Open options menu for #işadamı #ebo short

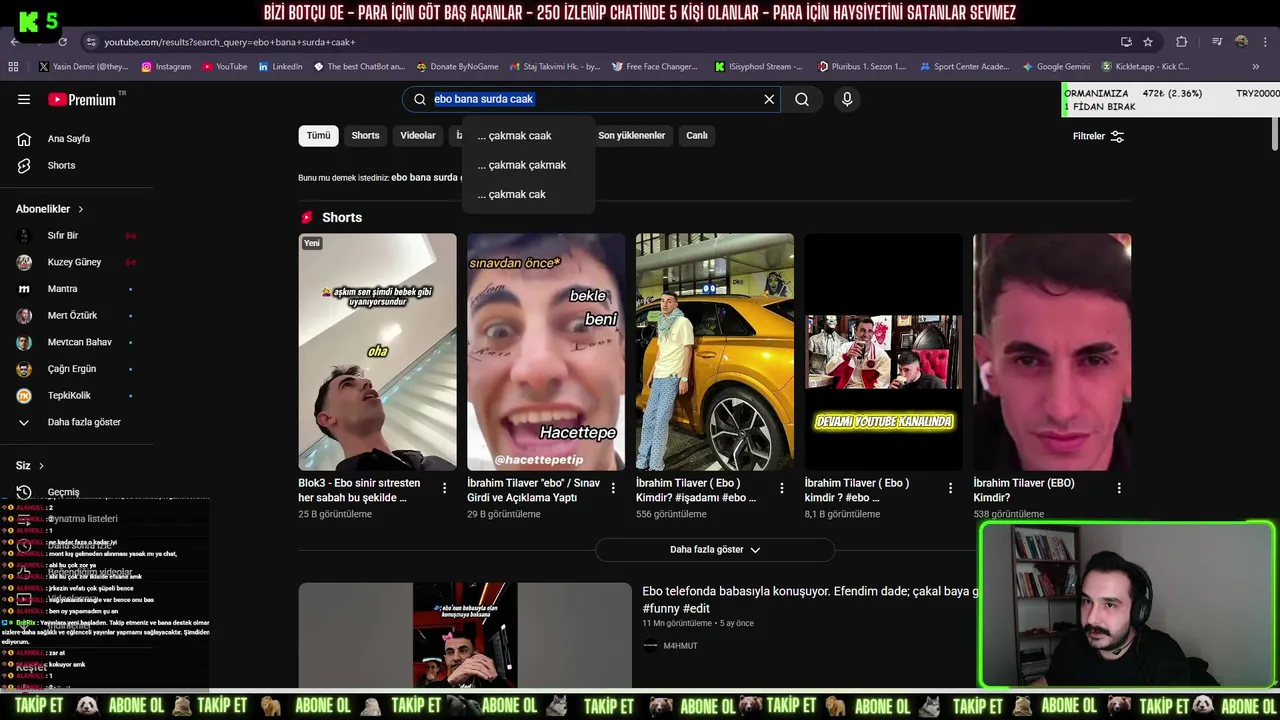(782, 488)
